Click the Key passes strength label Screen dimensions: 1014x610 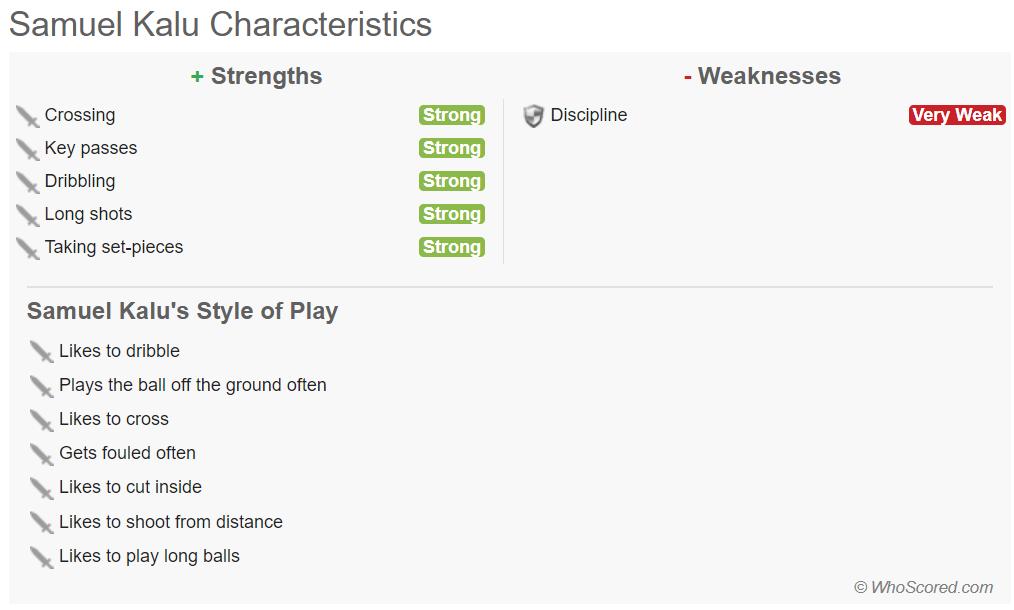click(x=91, y=148)
